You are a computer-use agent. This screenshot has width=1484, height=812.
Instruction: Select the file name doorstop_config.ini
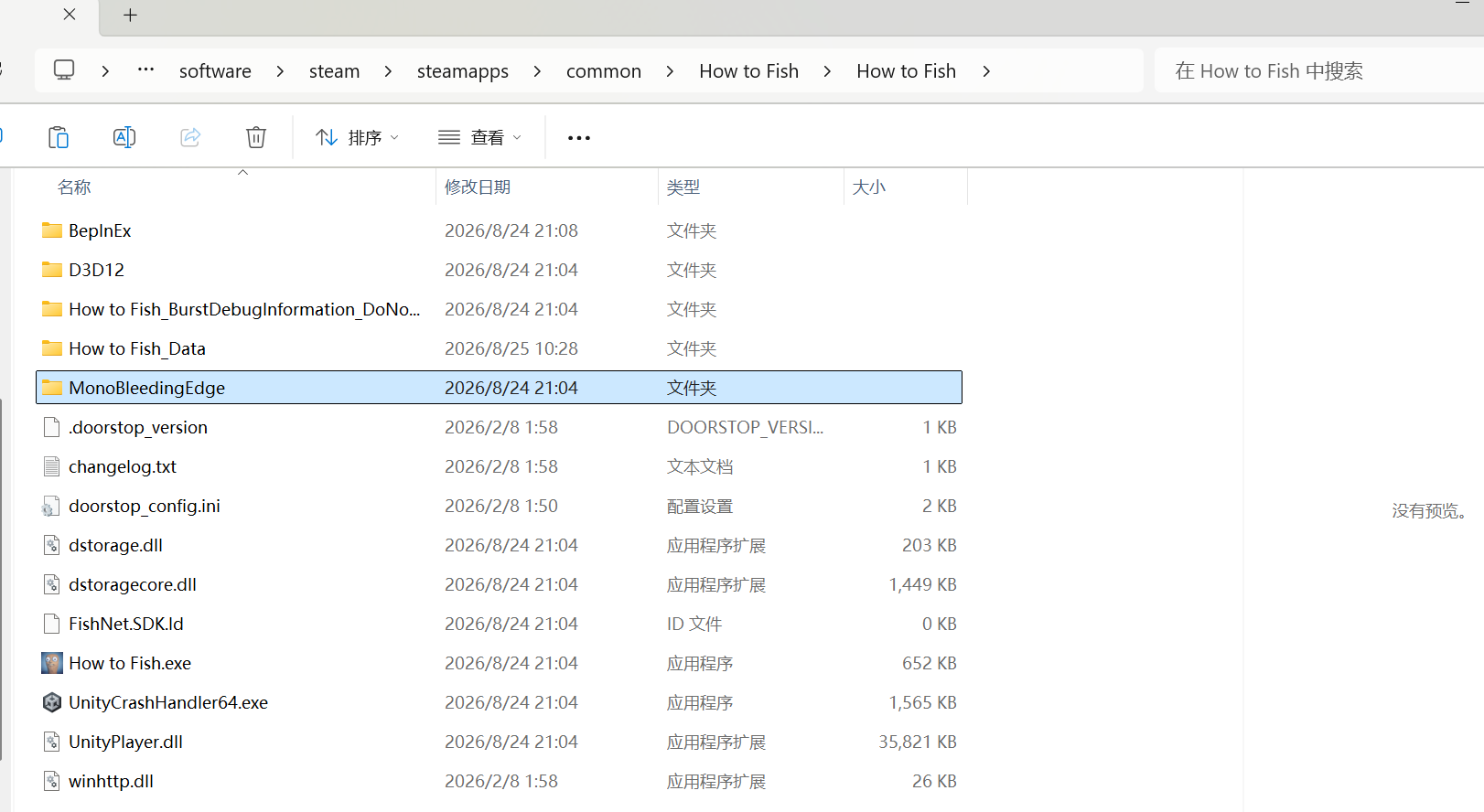point(145,506)
